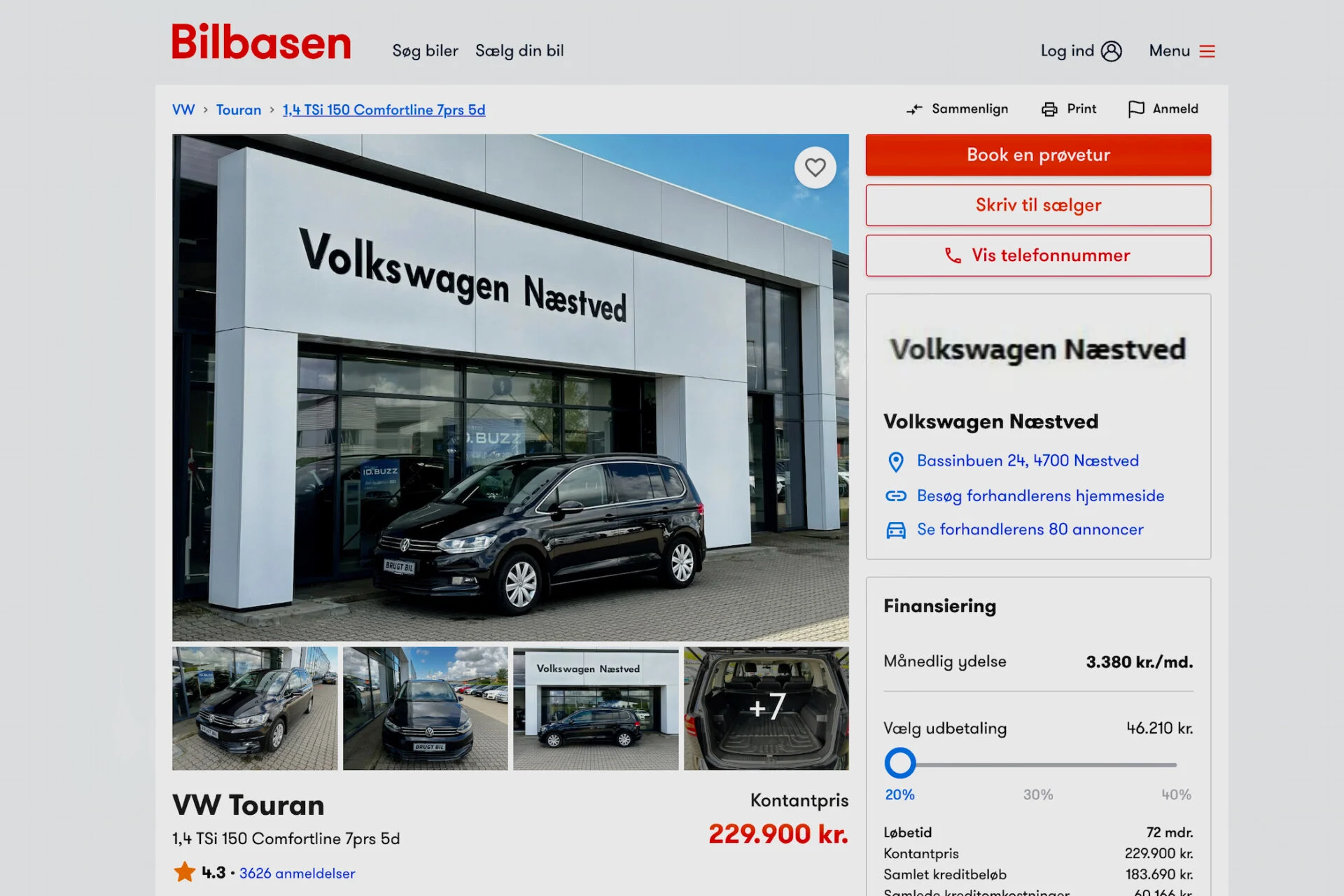Screen dimensions: 1344x896
Task: Click the map pin icon by address
Action: (x=895, y=461)
